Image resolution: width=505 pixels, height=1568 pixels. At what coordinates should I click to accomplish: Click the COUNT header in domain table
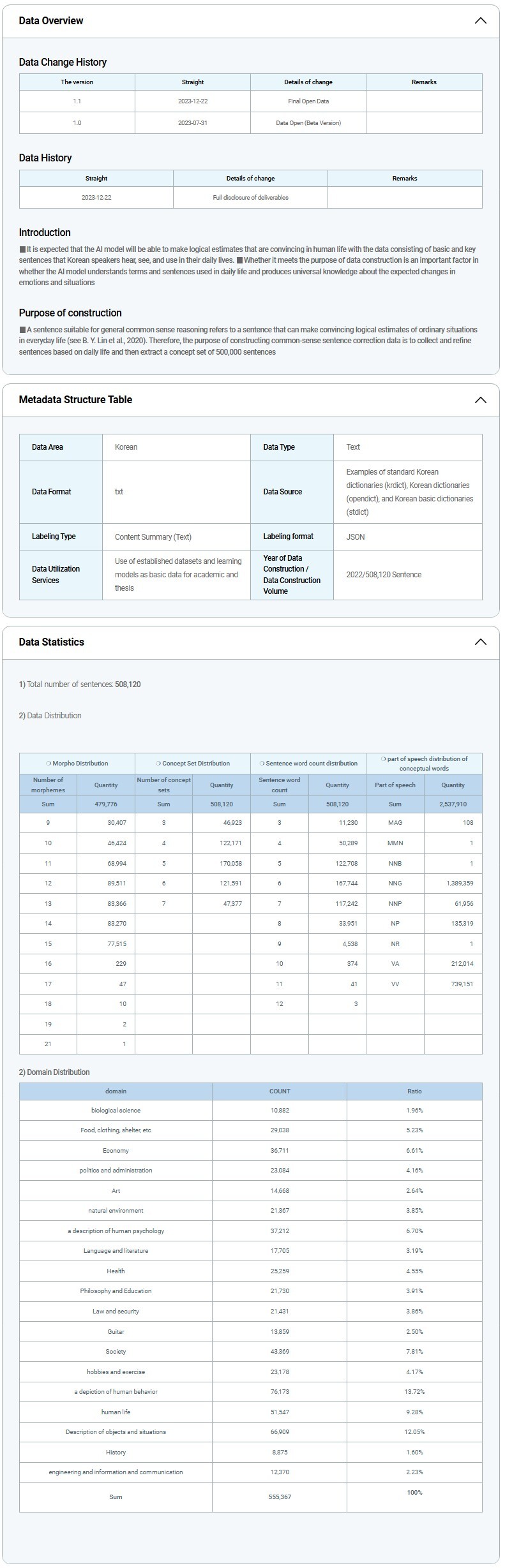280,1091
